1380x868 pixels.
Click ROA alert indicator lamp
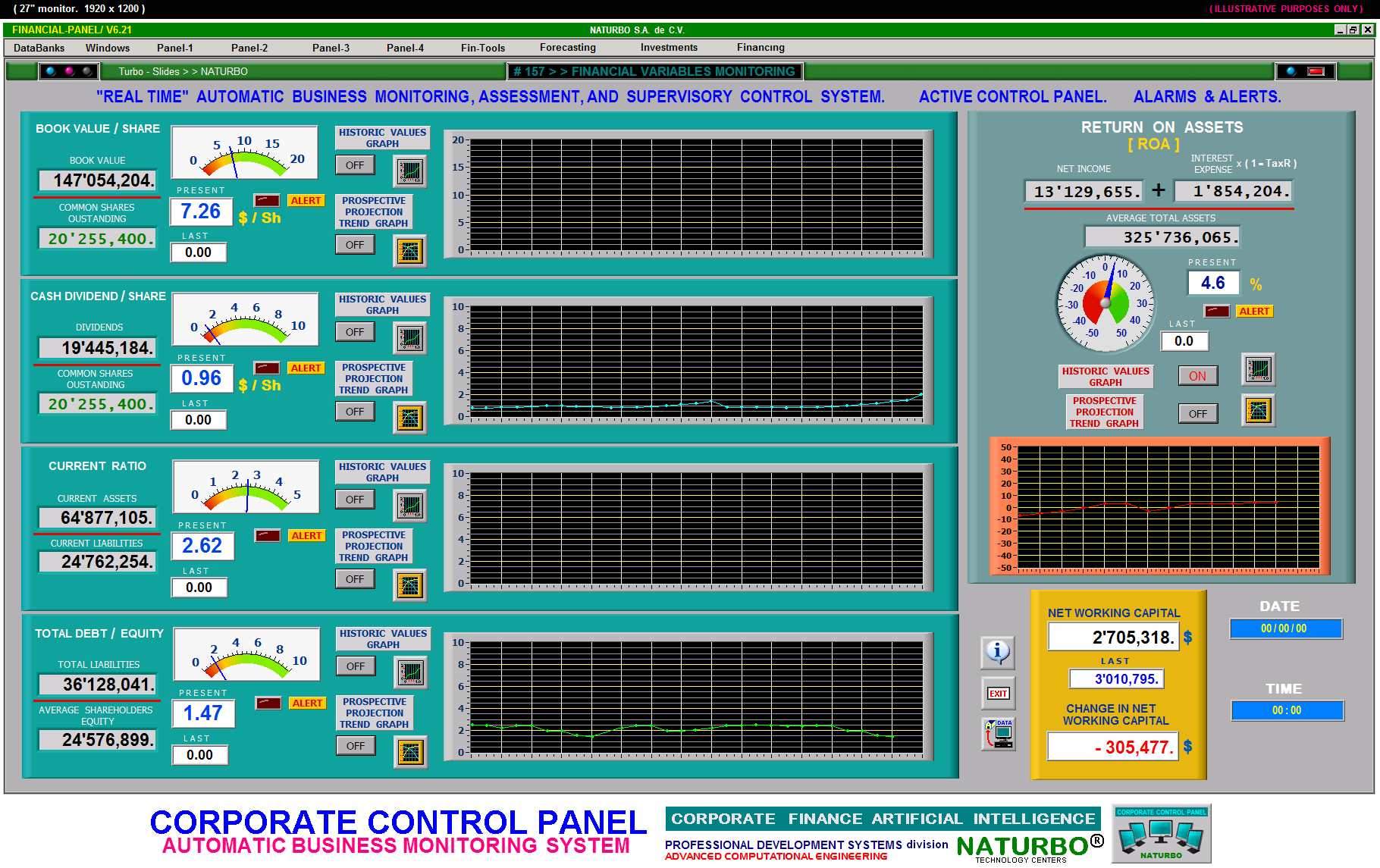point(1217,311)
